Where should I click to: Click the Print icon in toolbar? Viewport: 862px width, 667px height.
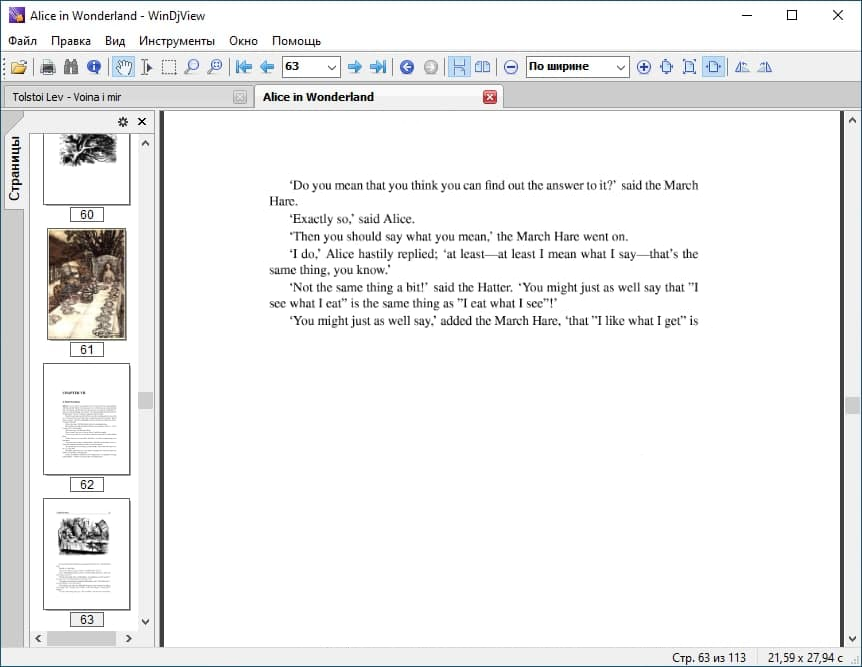[47, 67]
